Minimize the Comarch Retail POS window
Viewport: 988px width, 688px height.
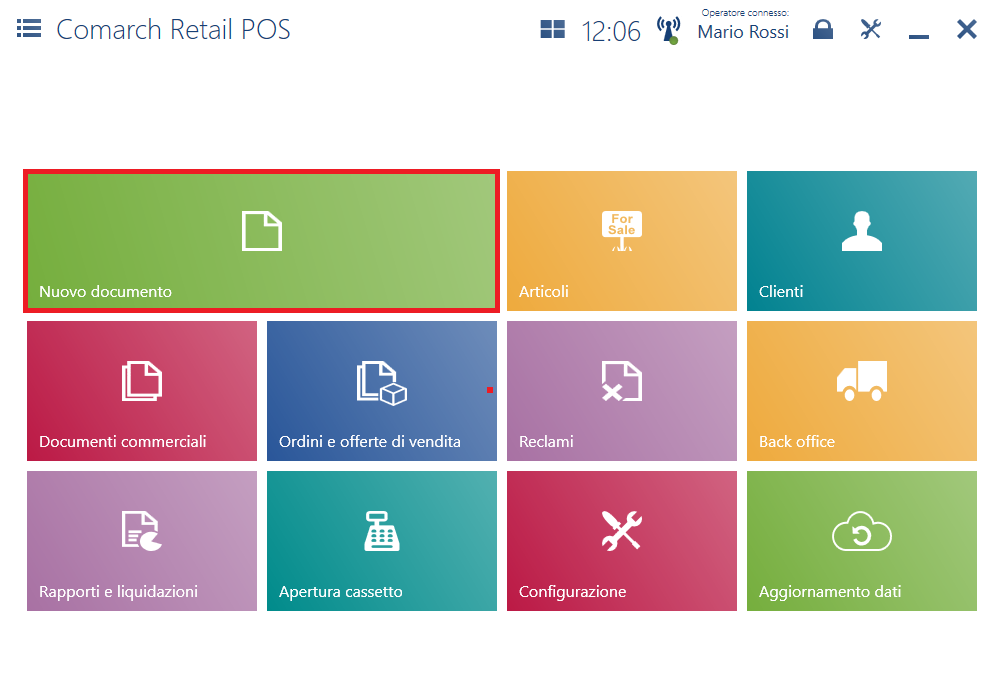[919, 37]
